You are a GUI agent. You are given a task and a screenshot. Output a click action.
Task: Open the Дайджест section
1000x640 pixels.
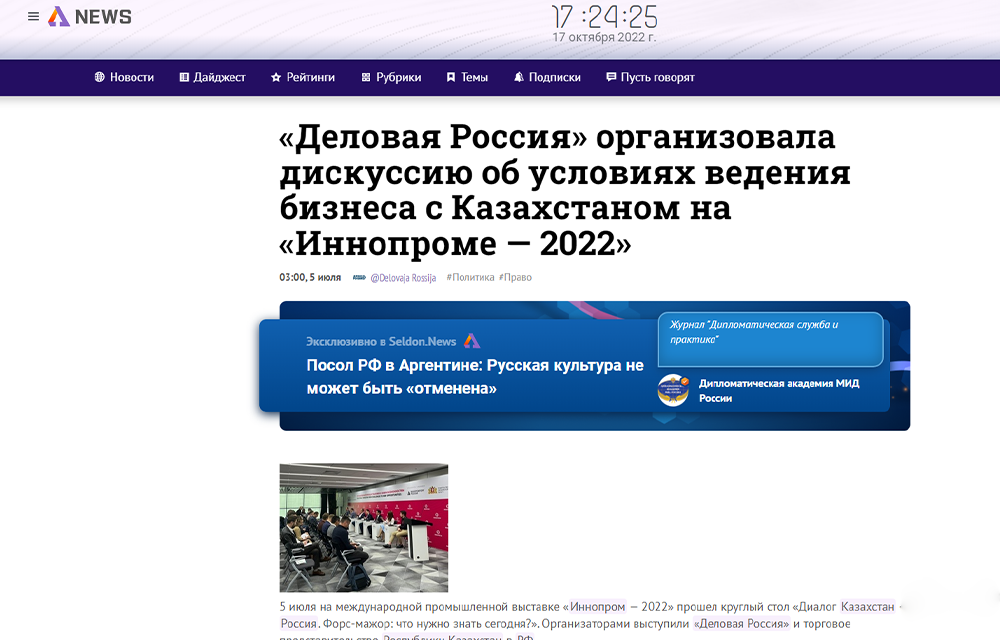click(212, 77)
